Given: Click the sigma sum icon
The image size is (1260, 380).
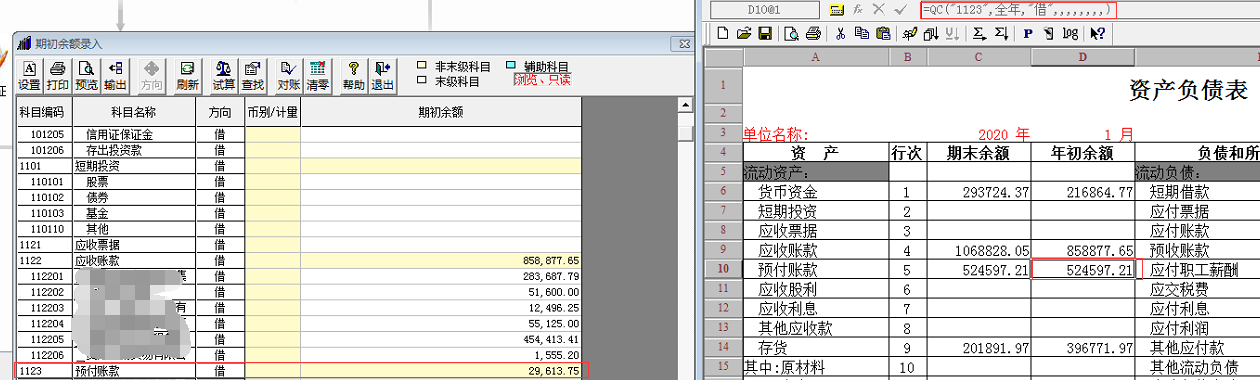Looking at the screenshot, I should [x=980, y=33].
